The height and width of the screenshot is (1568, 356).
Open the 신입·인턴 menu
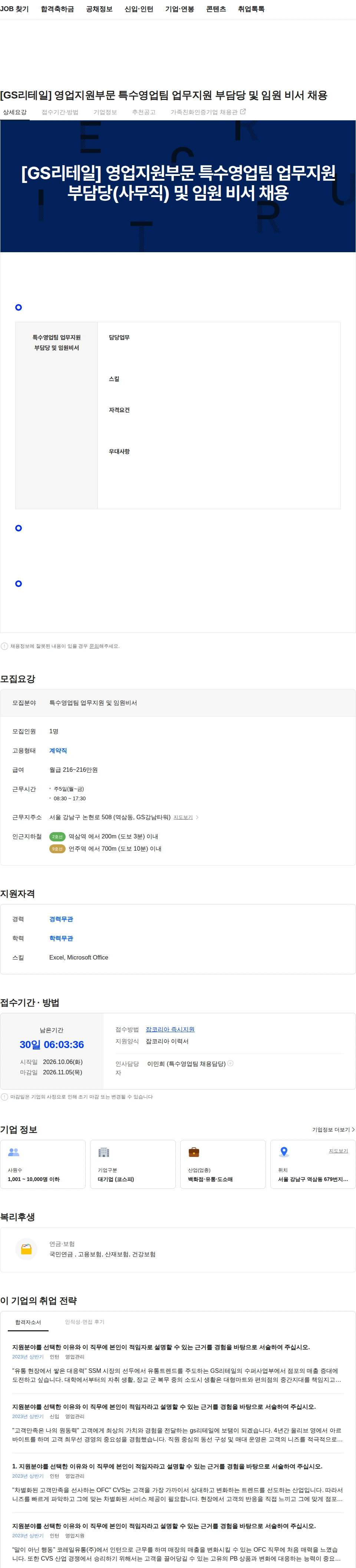pos(139,9)
